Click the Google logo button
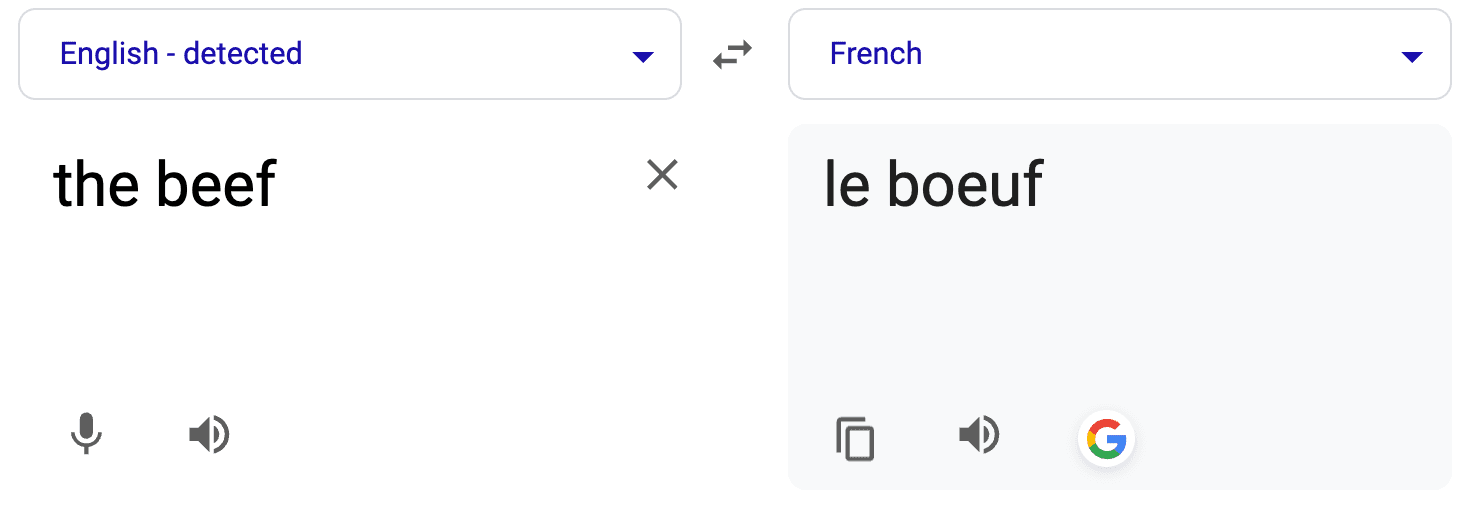This screenshot has width=1472, height=512. point(1106,438)
